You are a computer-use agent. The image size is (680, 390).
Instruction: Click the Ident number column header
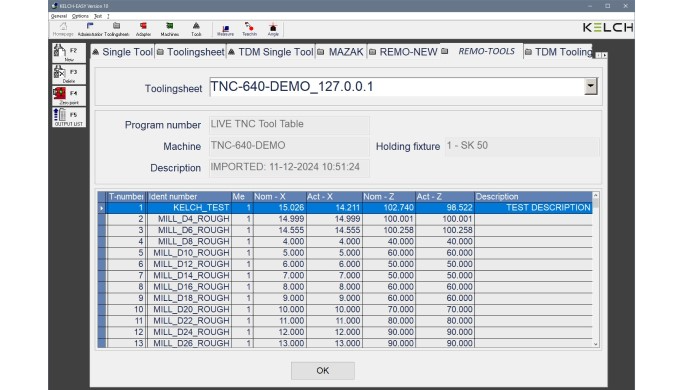(189, 197)
